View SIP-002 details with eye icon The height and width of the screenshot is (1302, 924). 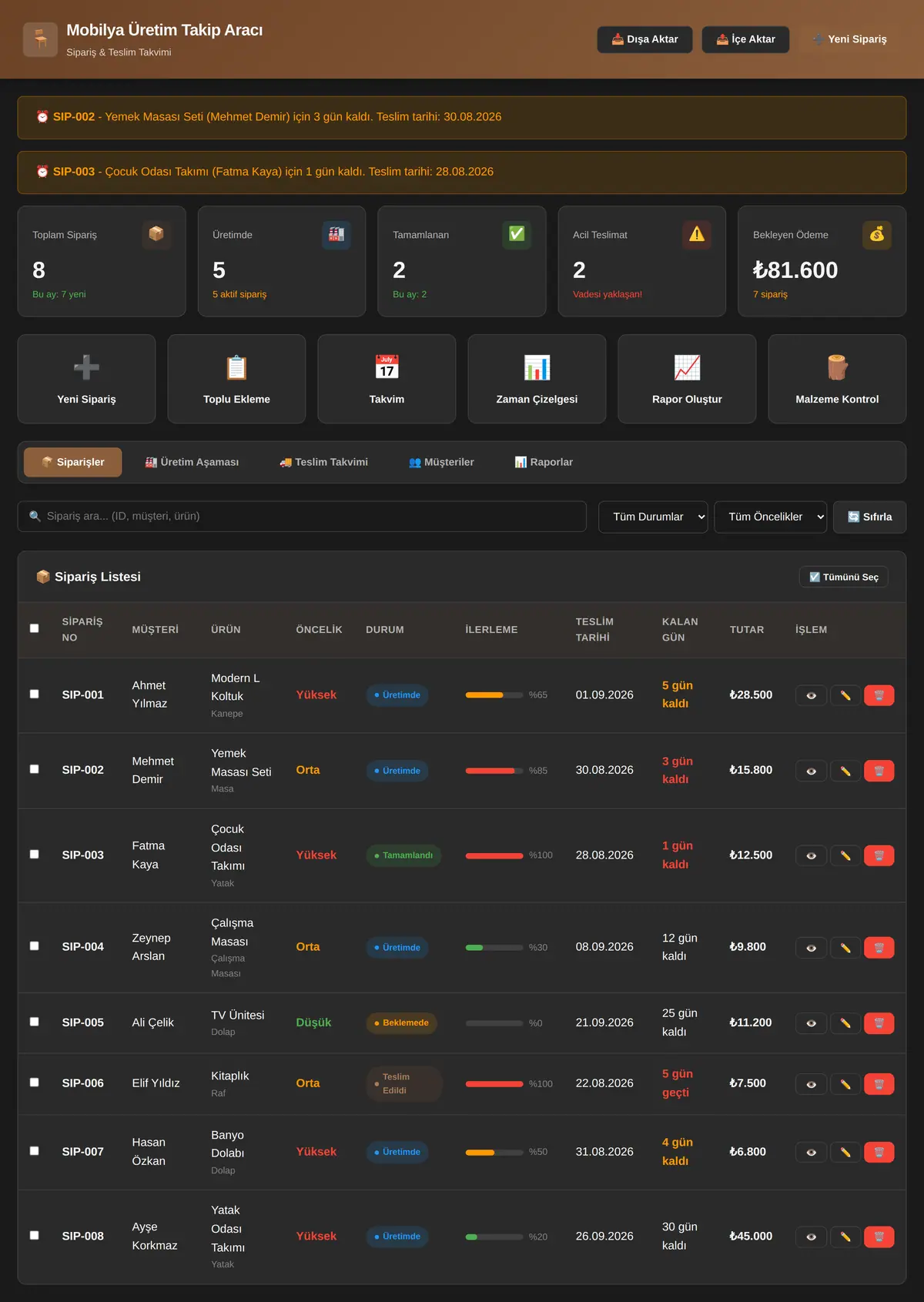coord(812,771)
